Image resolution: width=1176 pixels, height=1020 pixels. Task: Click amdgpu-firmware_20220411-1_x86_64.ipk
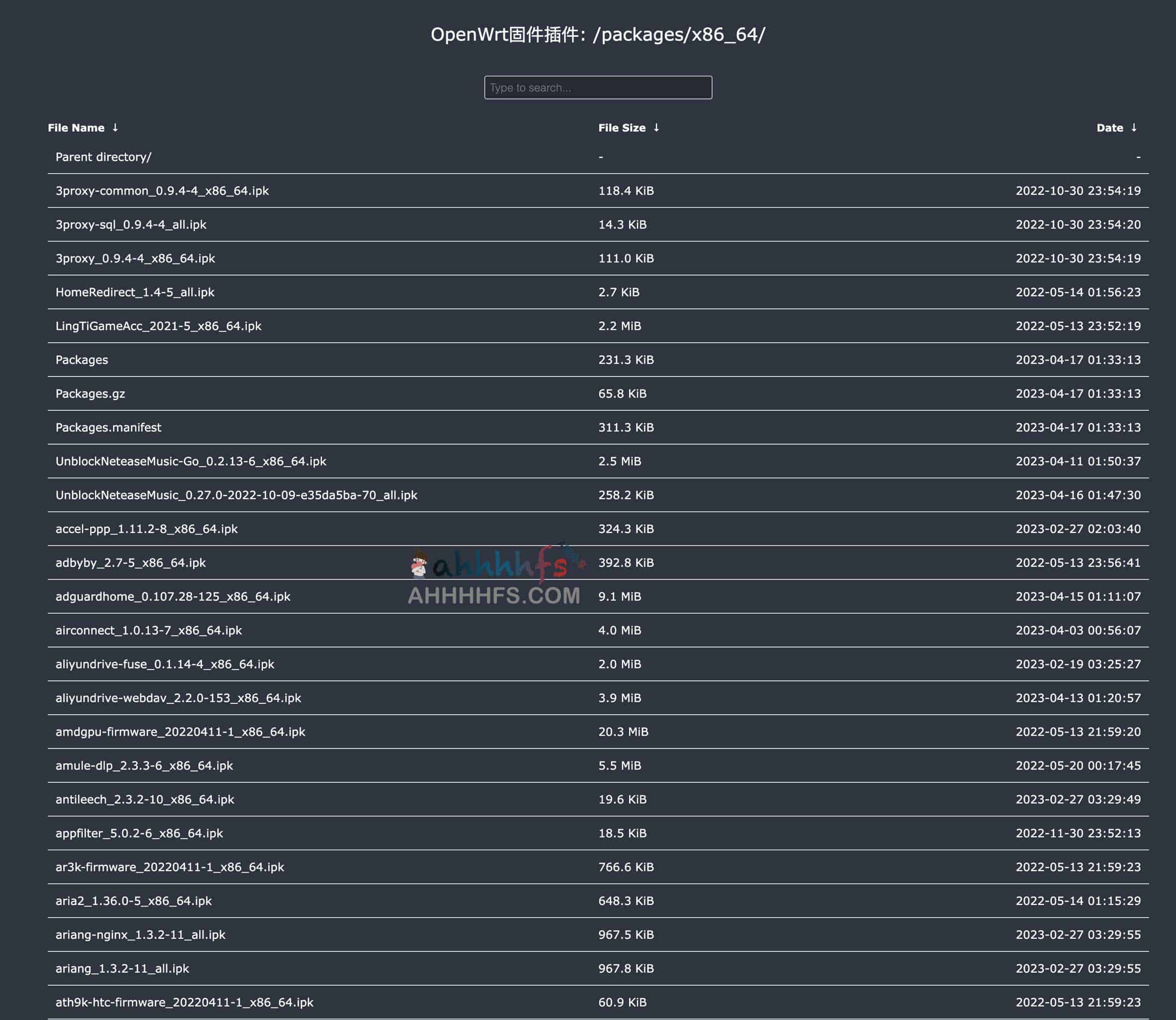tap(180, 732)
